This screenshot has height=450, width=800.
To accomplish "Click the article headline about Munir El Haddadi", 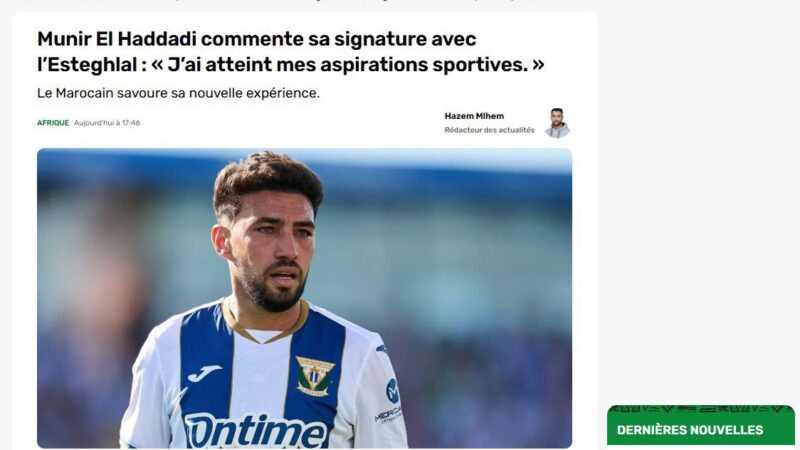I will [x=291, y=52].
